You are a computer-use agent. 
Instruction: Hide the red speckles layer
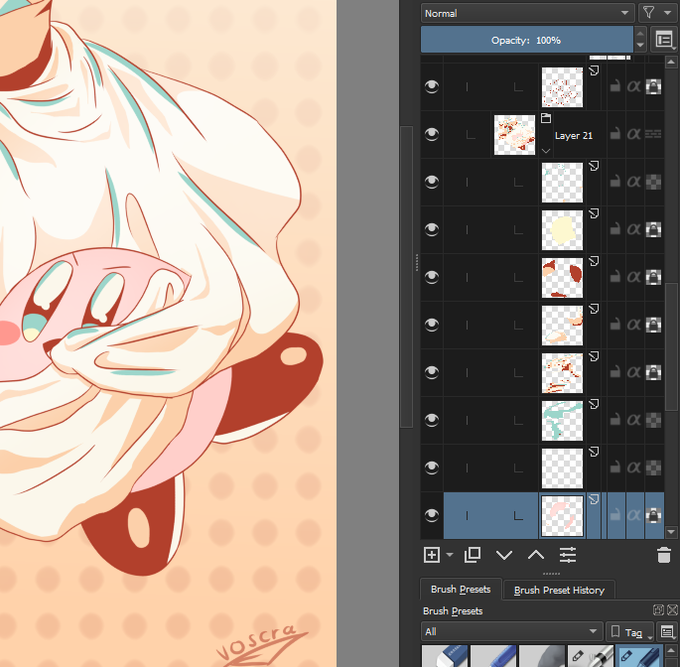432,86
